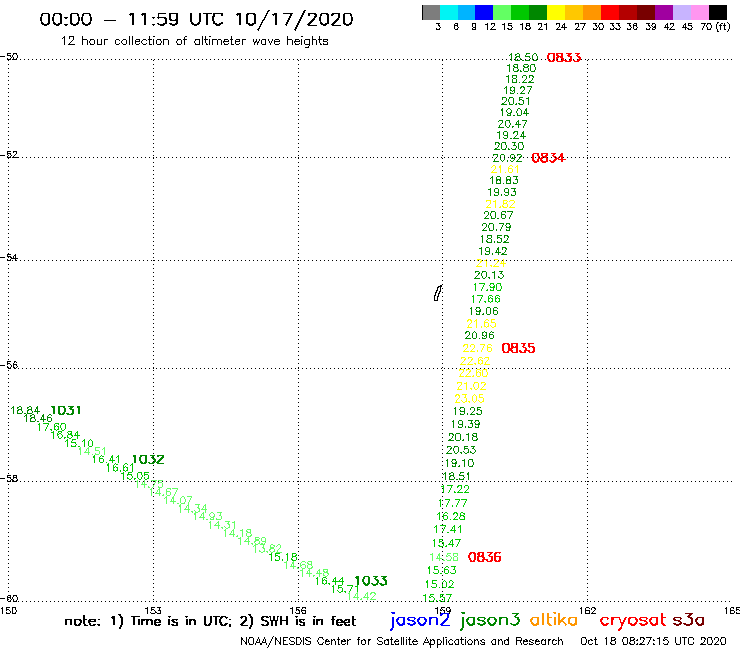Click the light green 15 ft swatch
Viewport: 740px width, 650px height.
pyautogui.click(x=502, y=12)
